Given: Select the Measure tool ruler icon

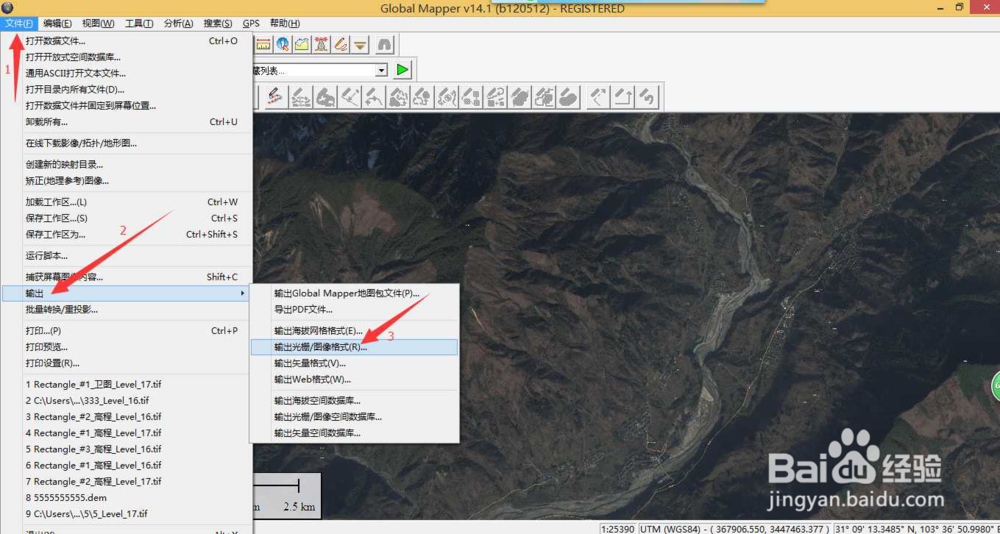Looking at the screenshot, I should (x=263, y=44).
